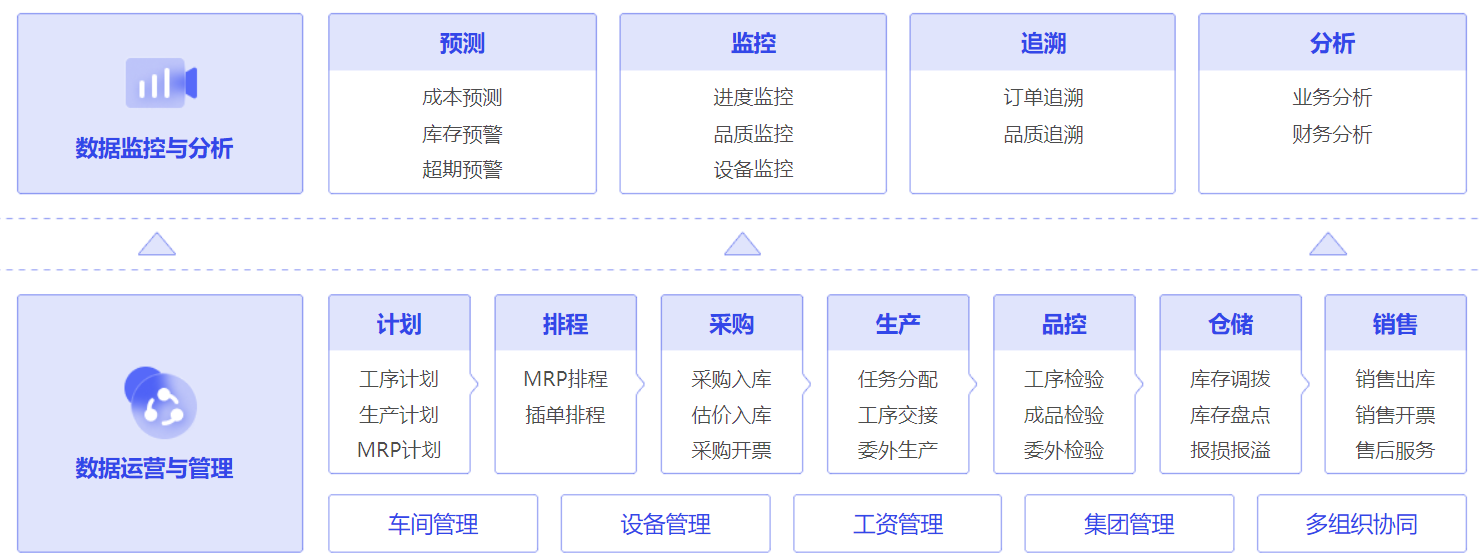Select the 预测 header
This screenshot has width=1479, height=559.
(462, 43)
